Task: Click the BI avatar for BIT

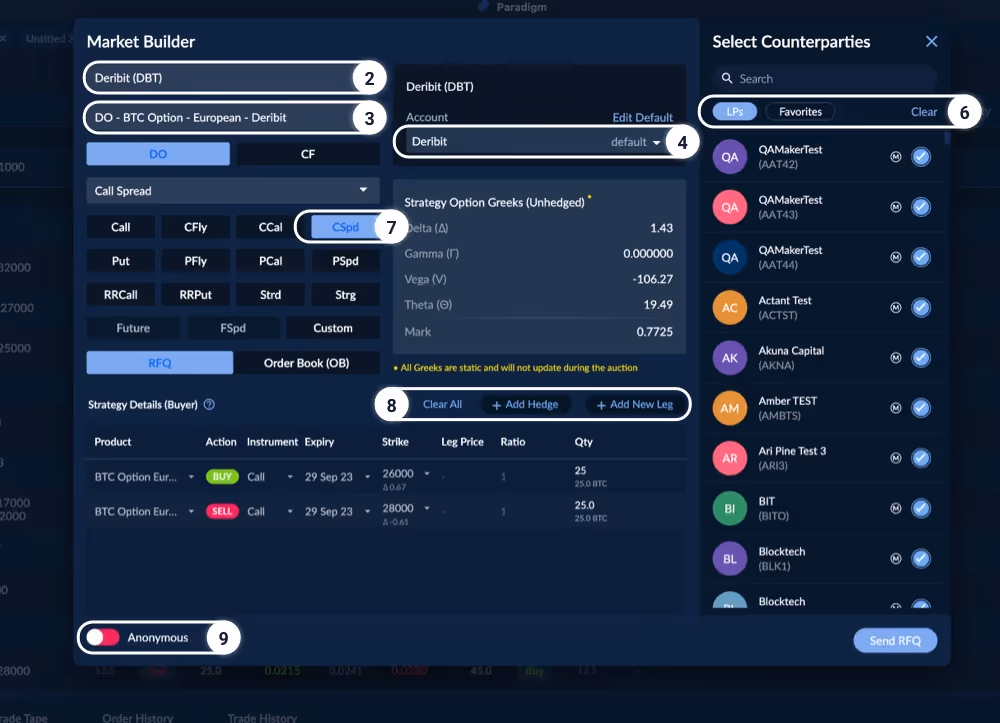Action: [730, 509]
